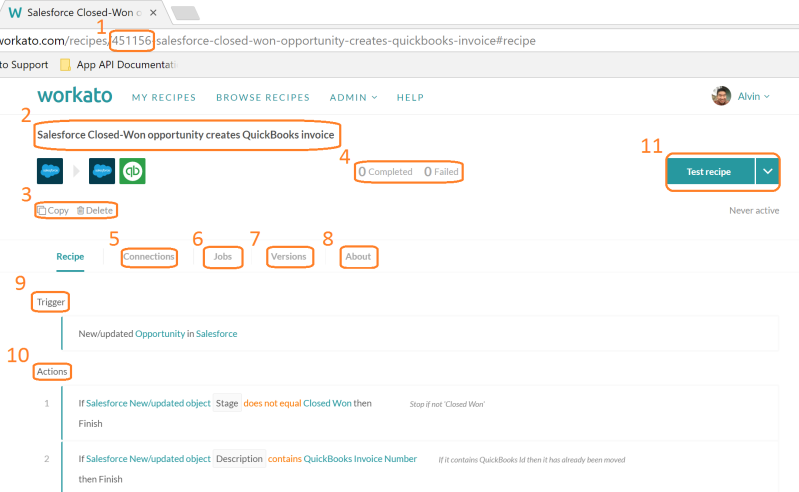799x492 pixels.
Task: Click the Opportunity link in trigger
Action: tap(160, 333)
